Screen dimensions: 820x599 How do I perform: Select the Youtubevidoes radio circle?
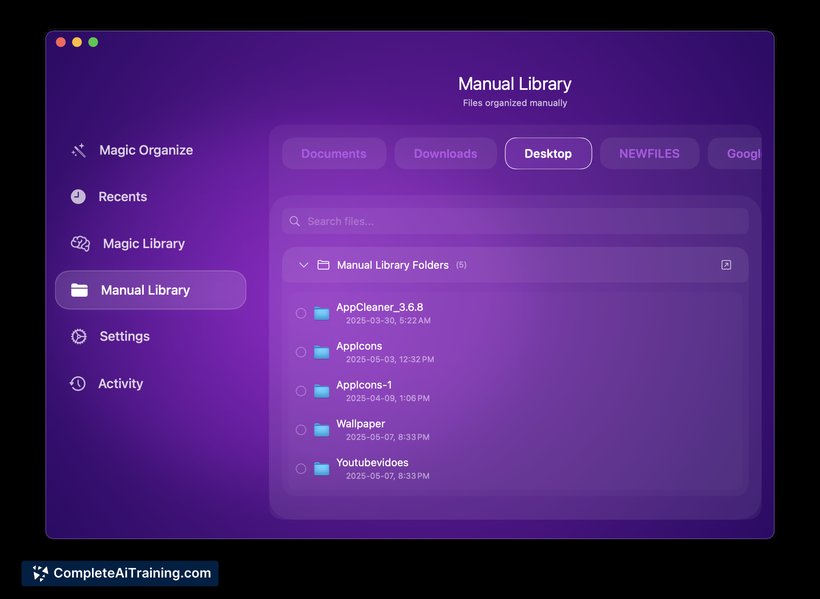(x=301, y=468)
